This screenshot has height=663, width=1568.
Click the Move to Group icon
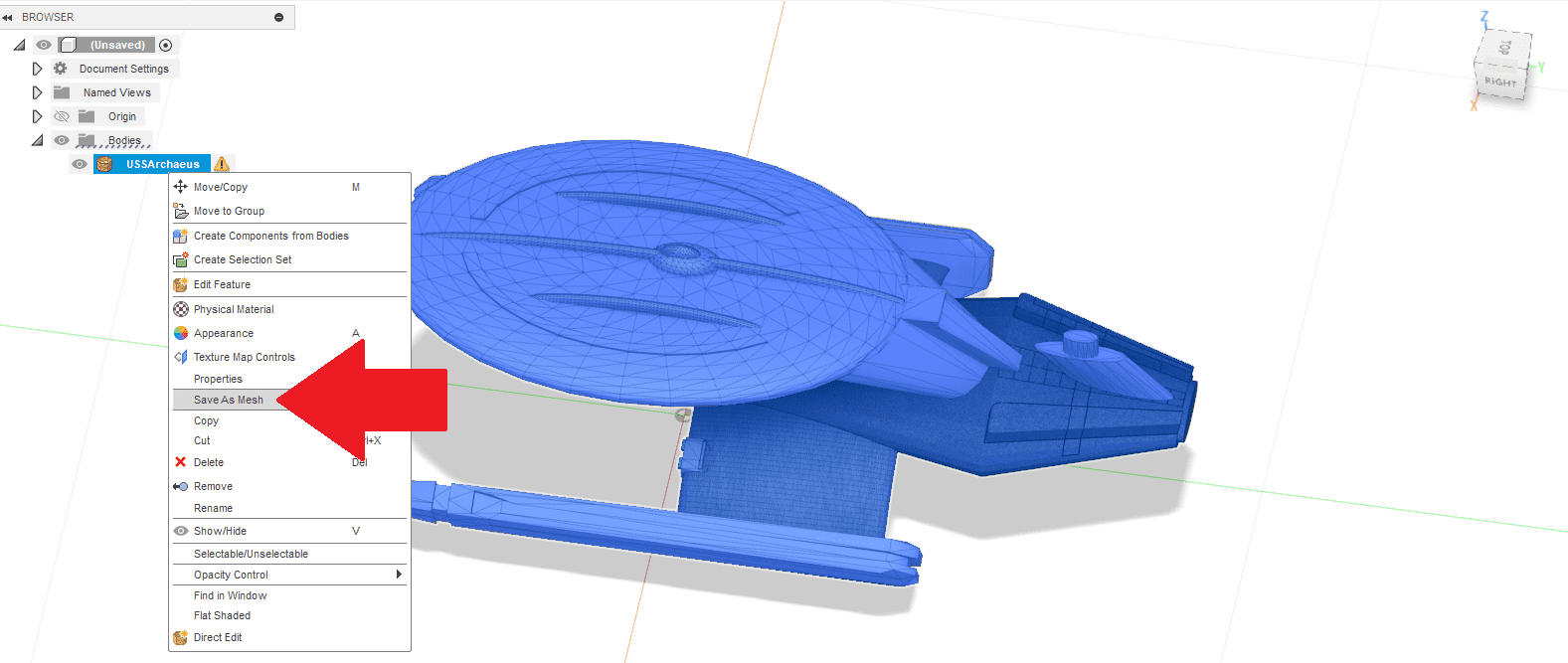181,211
